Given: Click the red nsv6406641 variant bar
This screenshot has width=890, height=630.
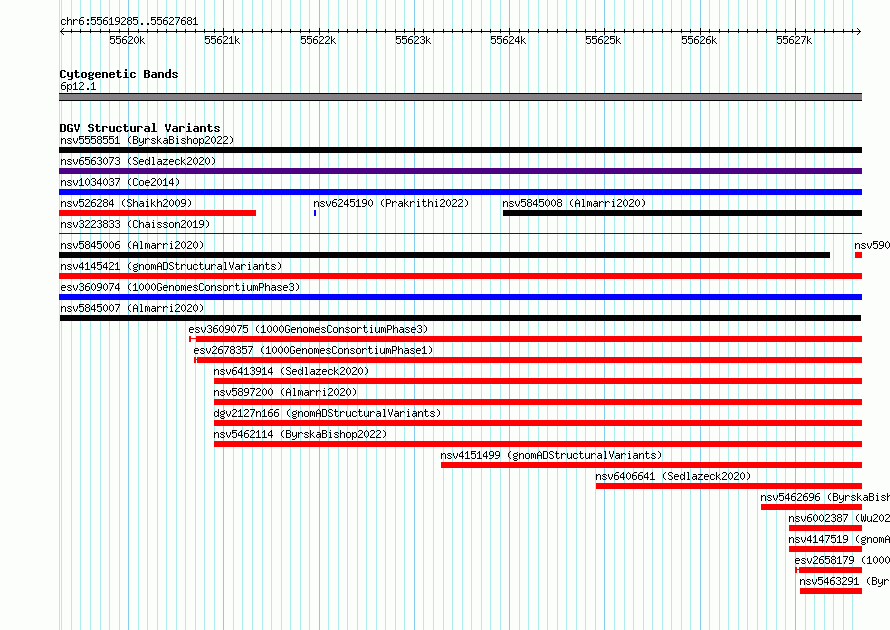Looking at the screenshot, I should 729,486.
